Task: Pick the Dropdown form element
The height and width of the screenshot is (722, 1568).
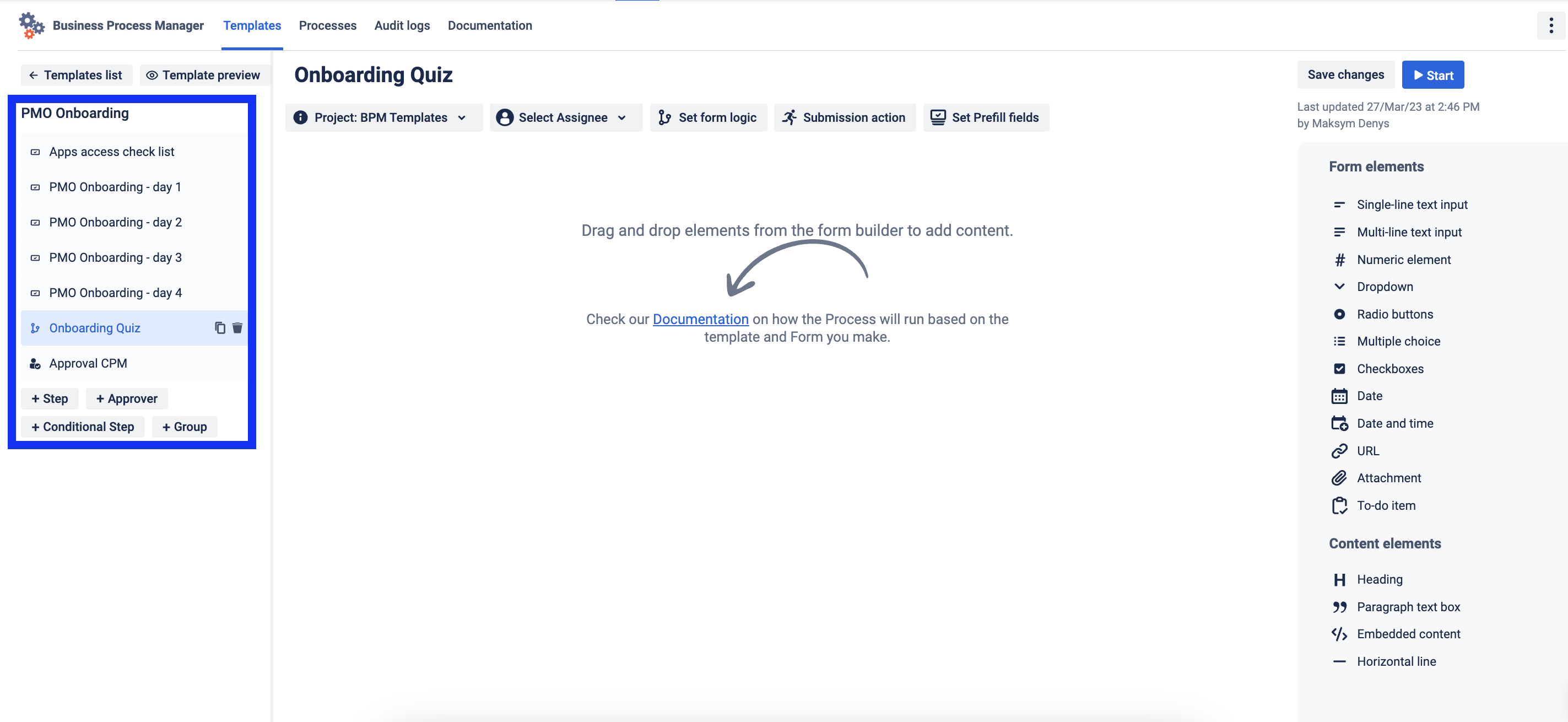Action: (1384, 287)
